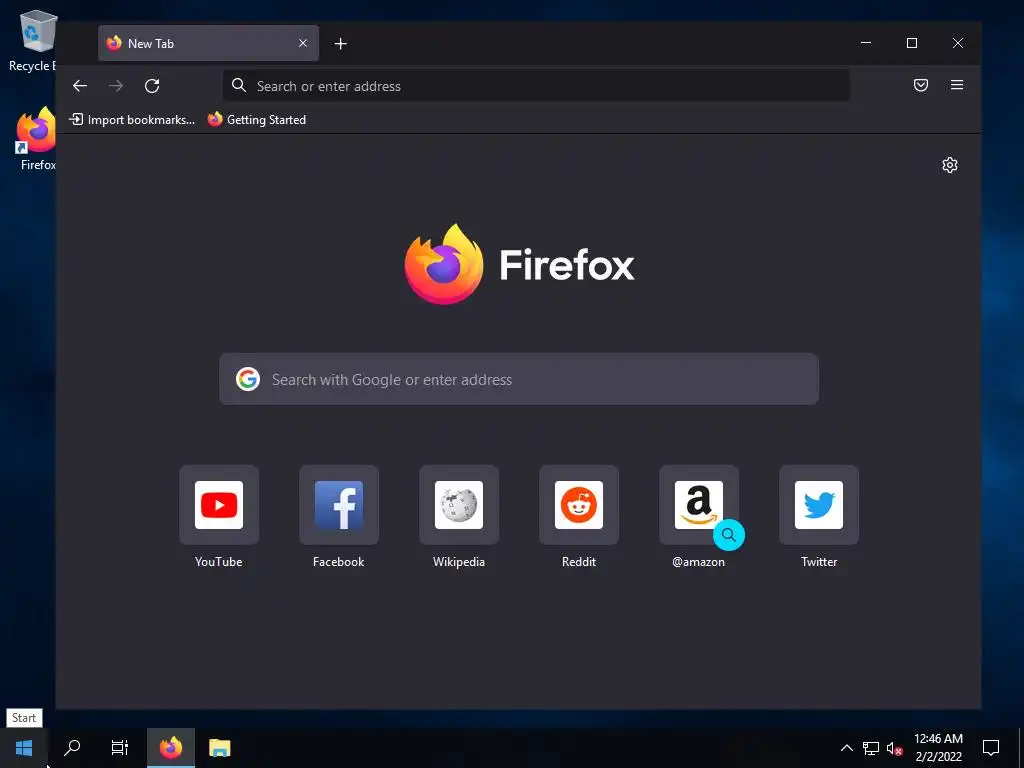Viewport: 1024px width, 768px height.
Task: Click the Twitter label text
Action: coord(819,562)
